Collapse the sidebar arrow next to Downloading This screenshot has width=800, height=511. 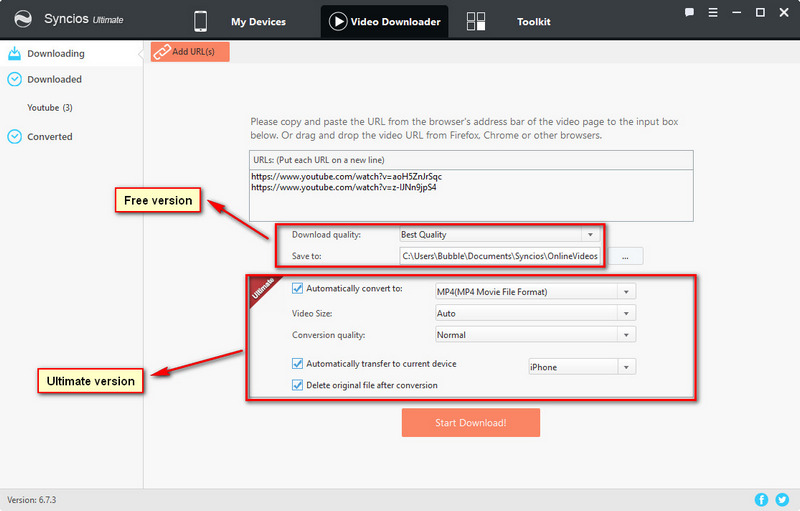click(140, 54)
